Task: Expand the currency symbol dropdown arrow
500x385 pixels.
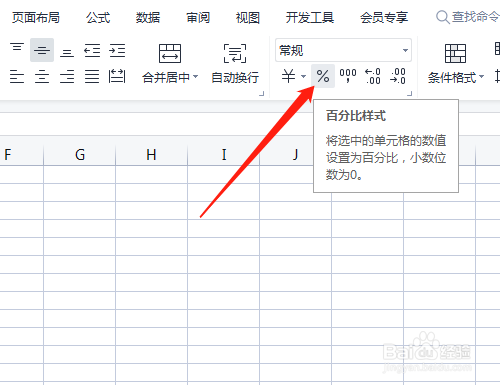Action: click(x=303, y=76)
